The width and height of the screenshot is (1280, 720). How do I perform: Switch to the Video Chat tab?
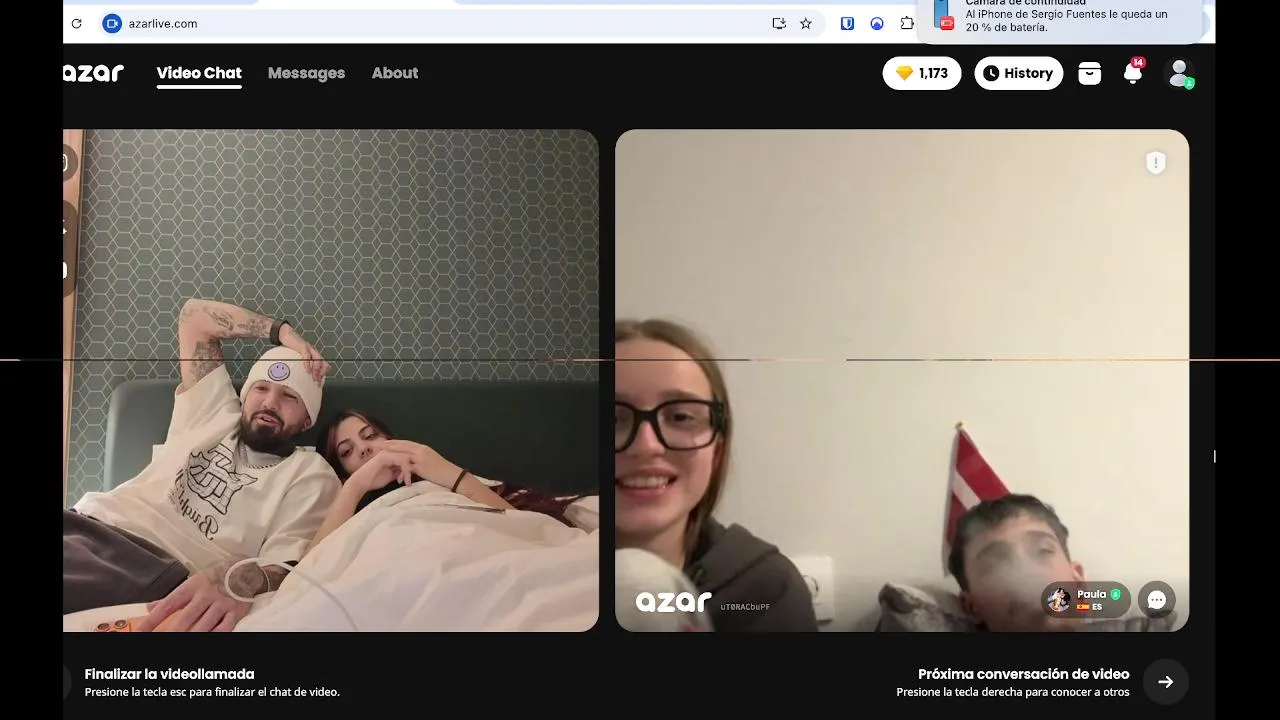(199, 73)
